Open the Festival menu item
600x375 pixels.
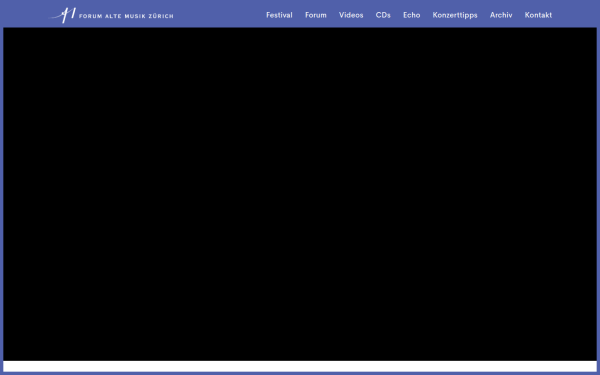(279, 15)
